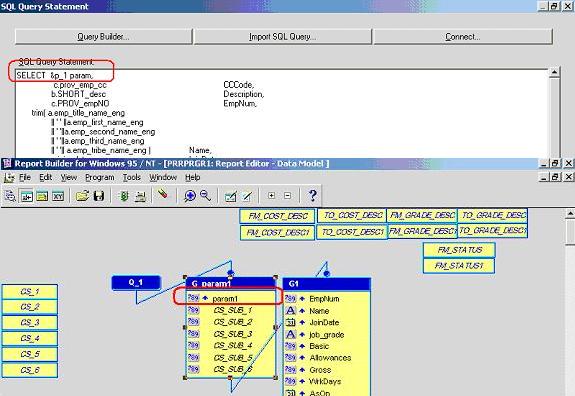Screen dimensions: 575x396
Task: Select the Q_1 query object
Action: (x=136, y=283)
